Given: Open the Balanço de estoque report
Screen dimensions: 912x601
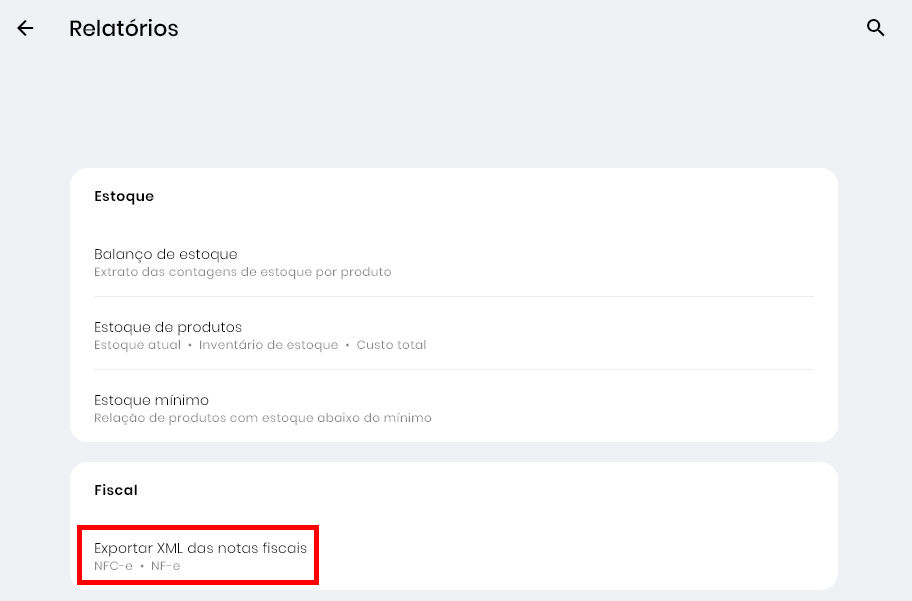Looking at the screenshot, I should coord(166,254).
